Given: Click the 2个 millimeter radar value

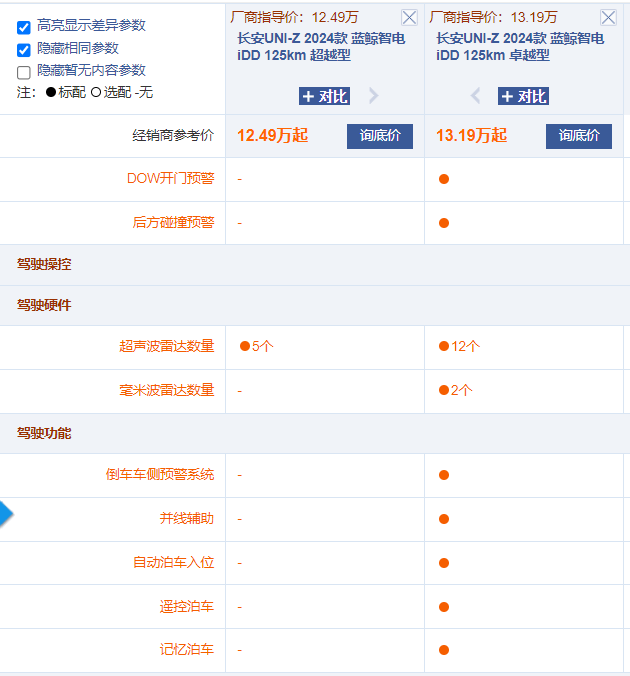Looking at the screenshot, I should click(x=456, y=390).
